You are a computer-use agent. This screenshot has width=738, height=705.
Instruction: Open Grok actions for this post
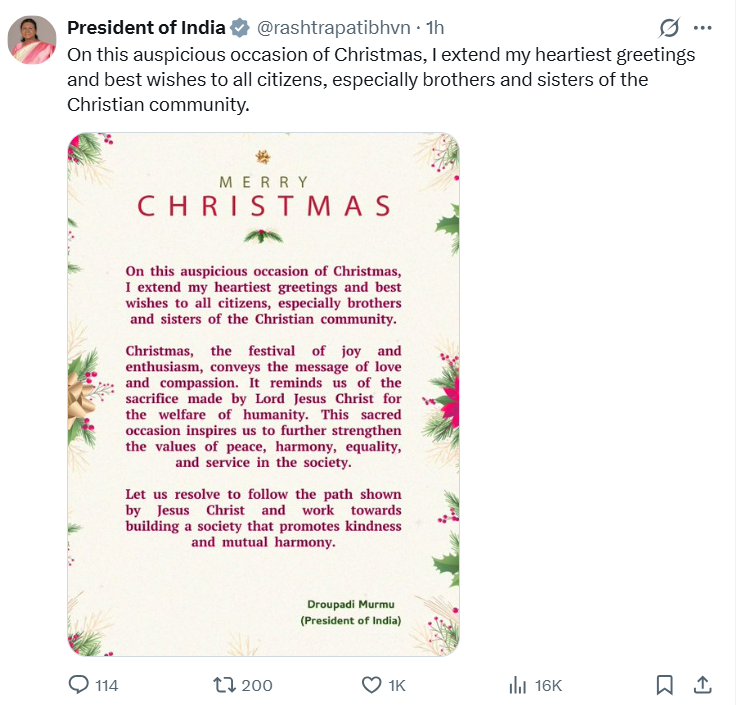(x=670, y=28)
